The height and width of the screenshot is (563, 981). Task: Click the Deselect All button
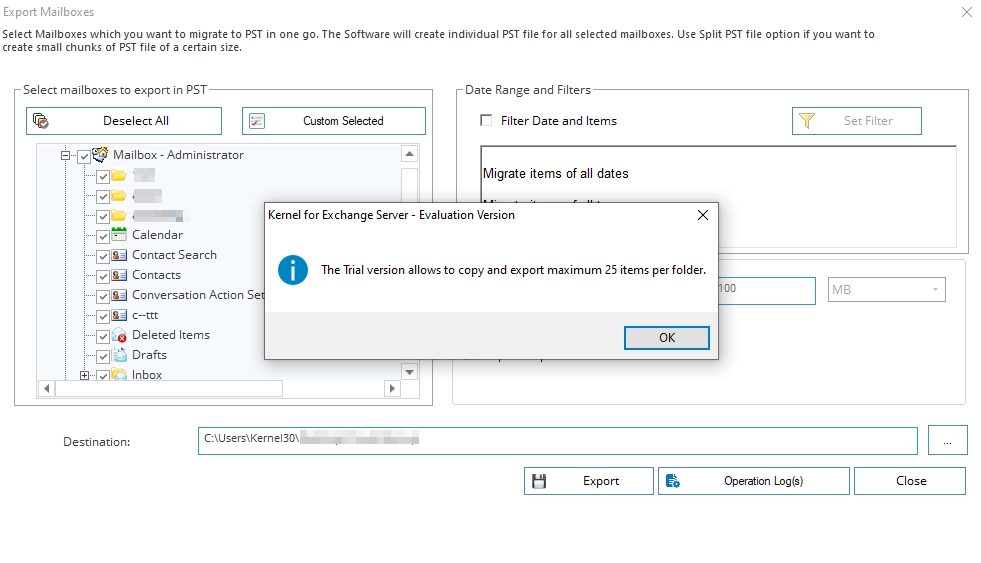point(124,121)
